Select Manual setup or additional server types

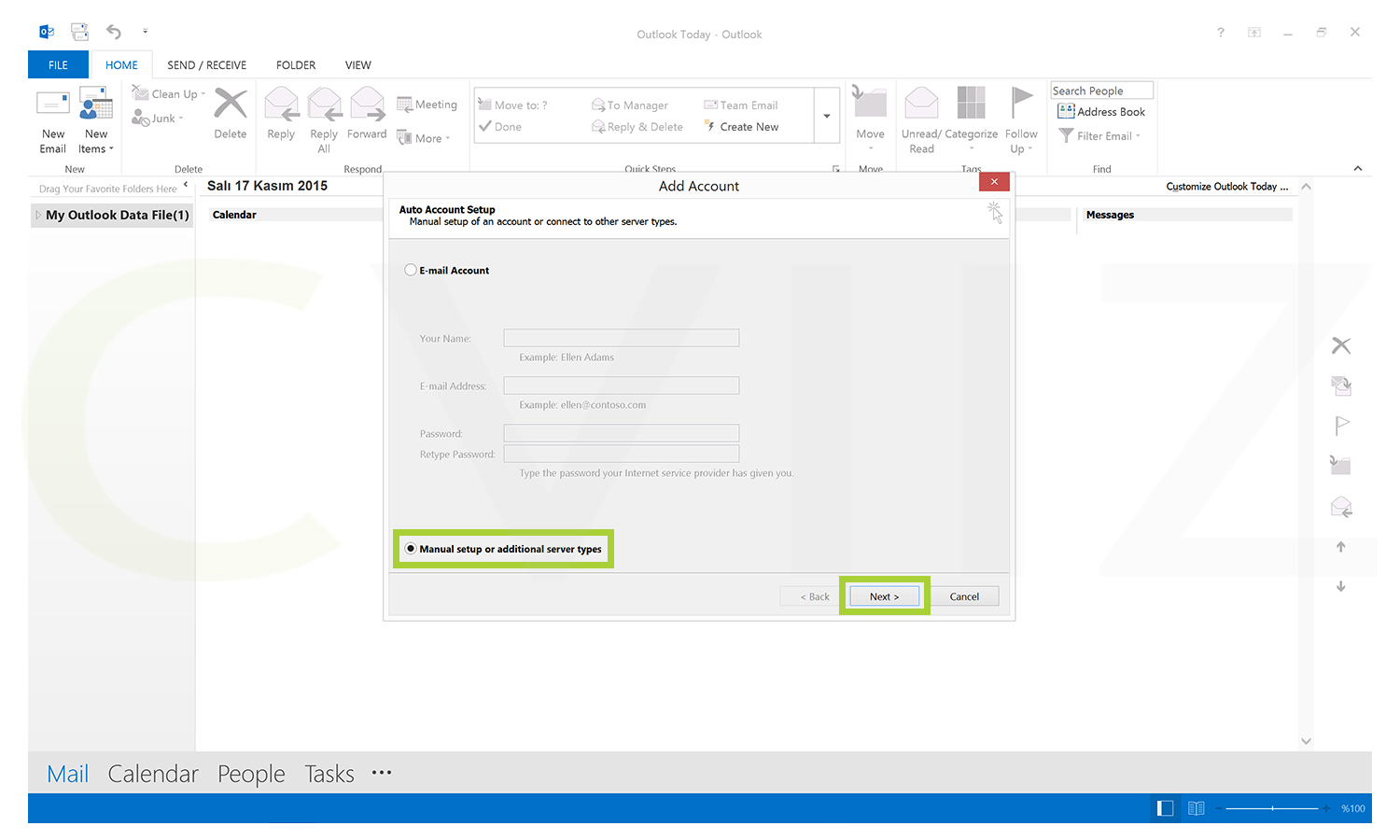coord(411,549)
